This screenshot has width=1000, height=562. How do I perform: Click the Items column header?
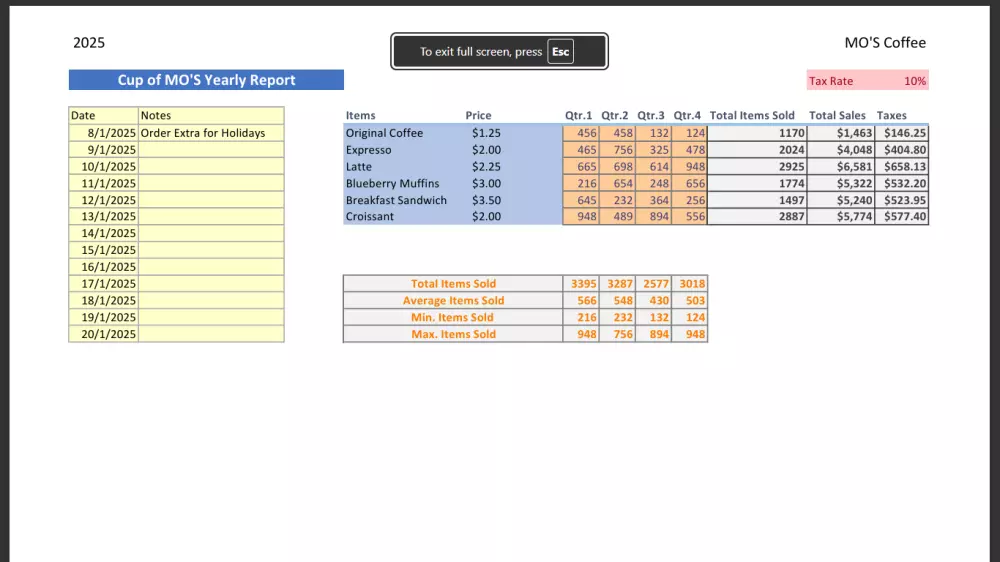(360, 115)
